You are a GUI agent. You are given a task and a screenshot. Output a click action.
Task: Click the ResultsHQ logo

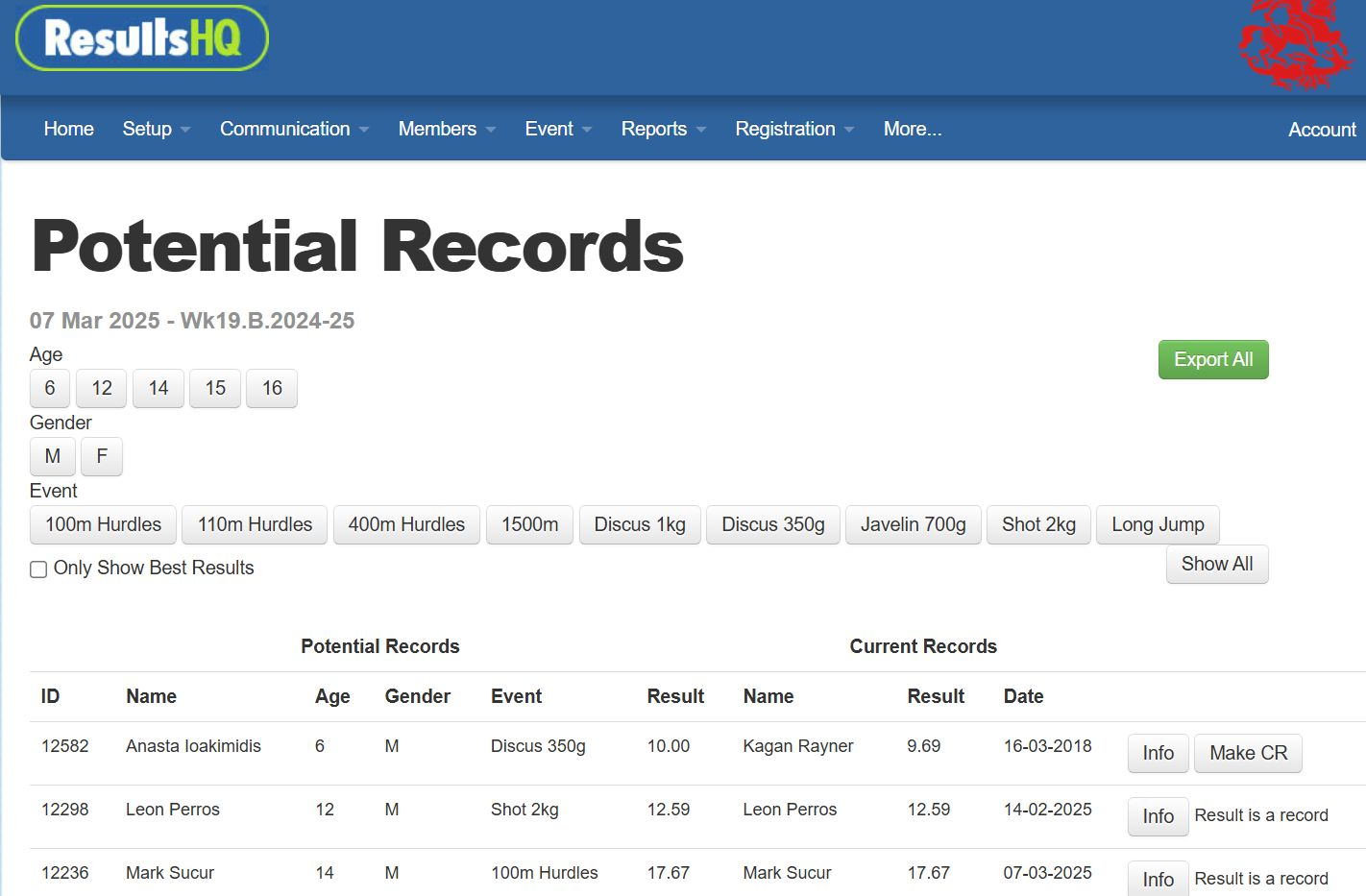point(139,39)
